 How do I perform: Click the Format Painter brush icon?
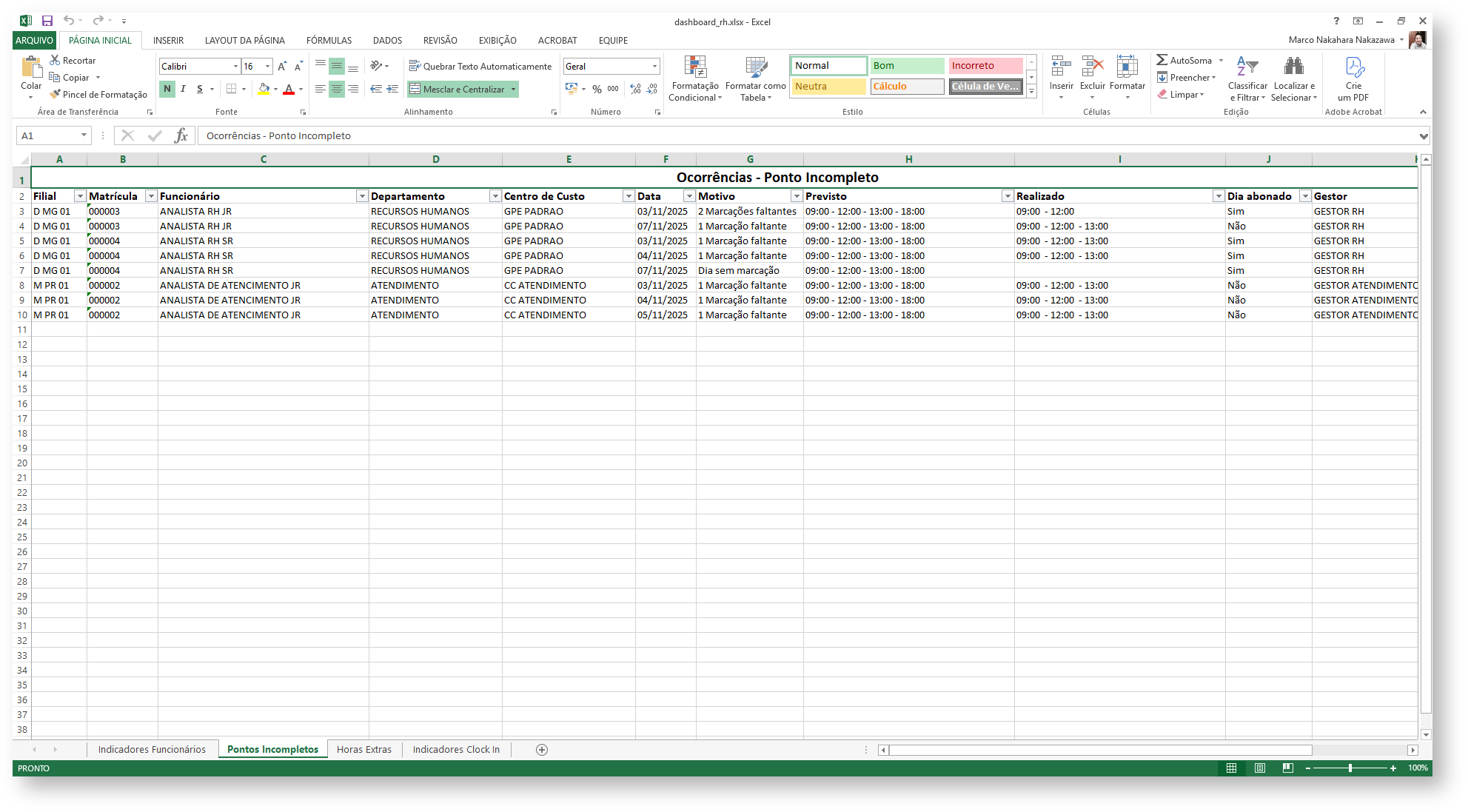[55, 95]
